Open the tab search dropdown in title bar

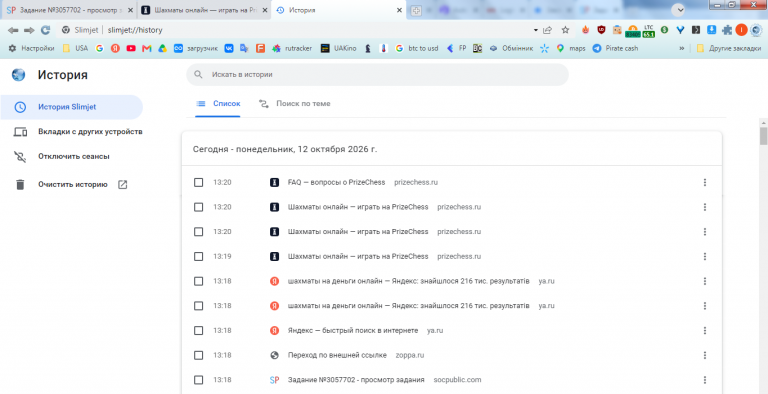point(677,10)
